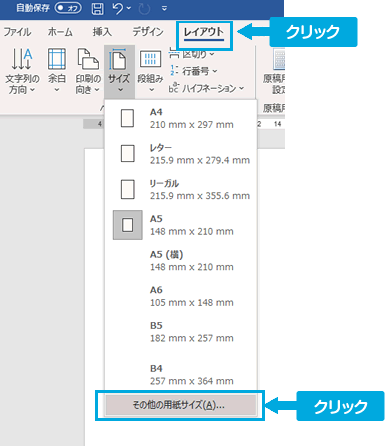Open the ファイル tab
Screen dimensions: 385x446
pyautogui.click(x=17, y=32)
